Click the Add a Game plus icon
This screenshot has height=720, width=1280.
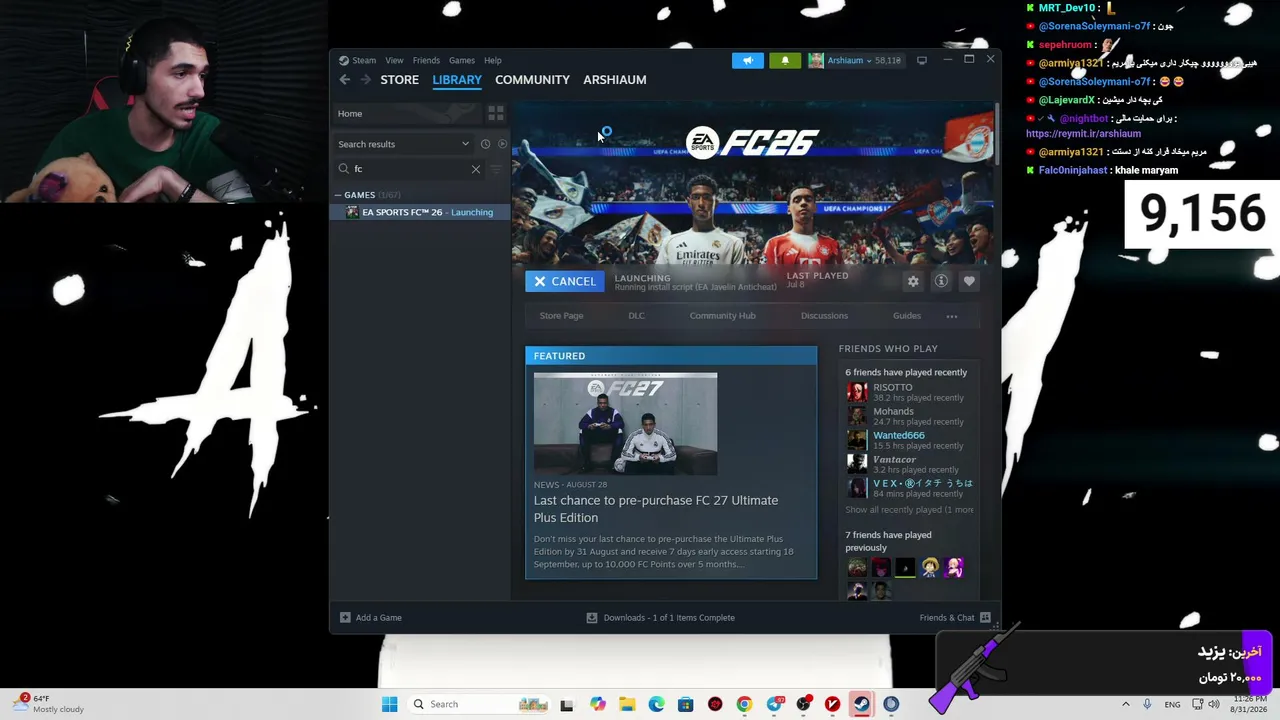(x=345, y=618)
